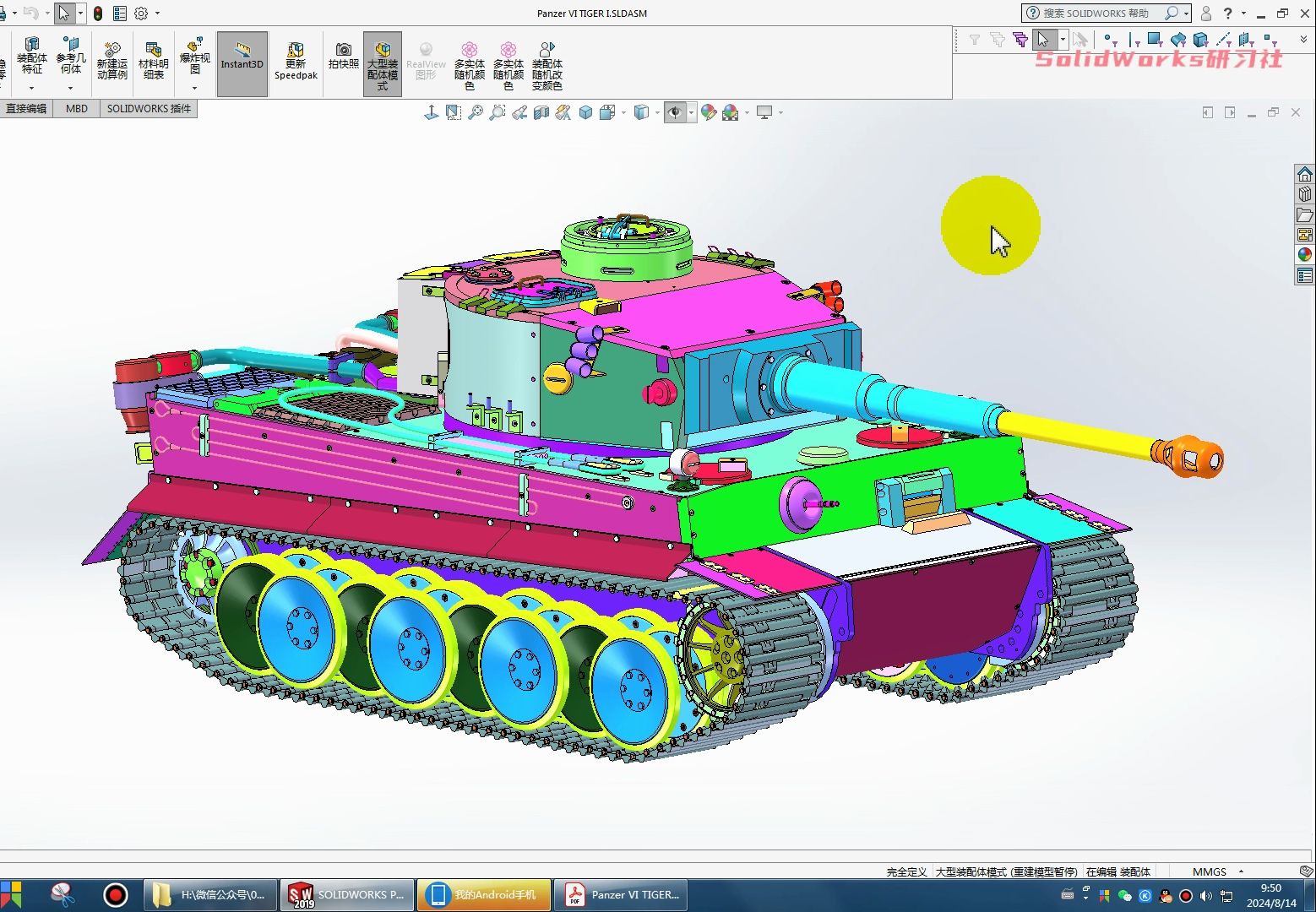Click Edit Appearance color ball icon
The image size is (1316, 912).
(709, 112)
